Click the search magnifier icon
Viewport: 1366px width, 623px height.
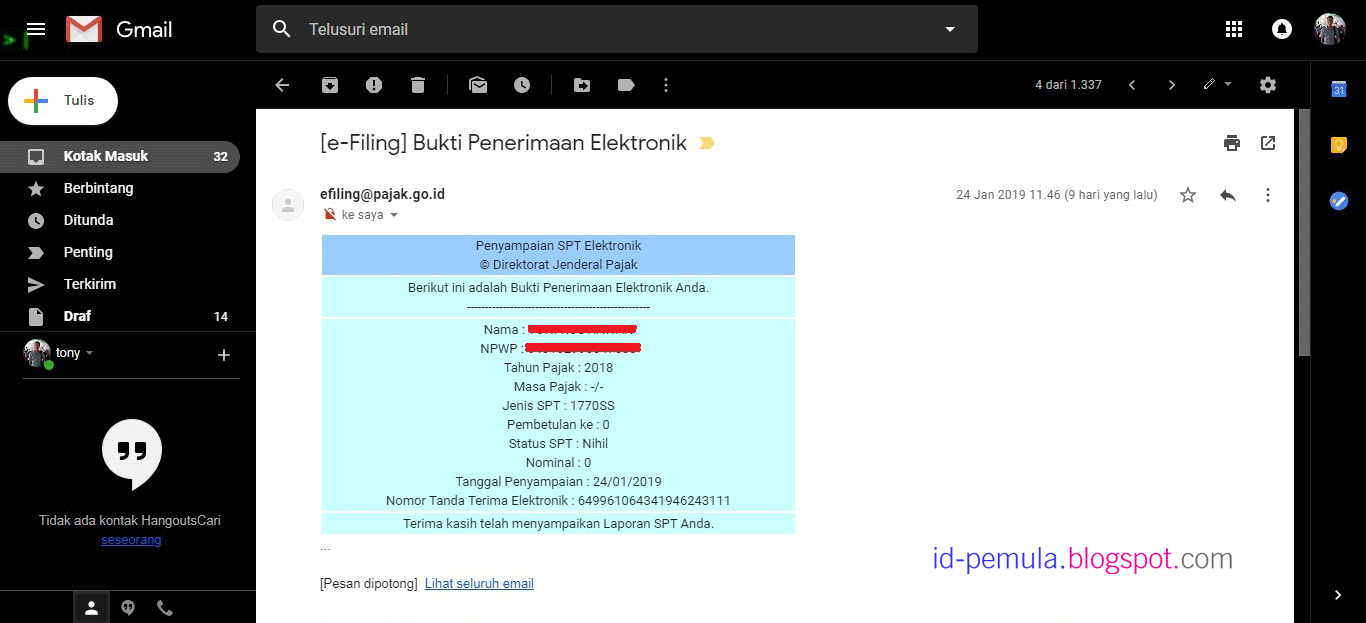click(282, 29)
